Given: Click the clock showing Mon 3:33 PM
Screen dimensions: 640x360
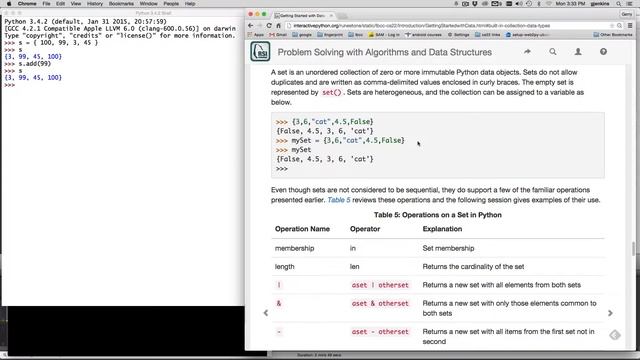Looking at the screenshot, I should 570,4.
